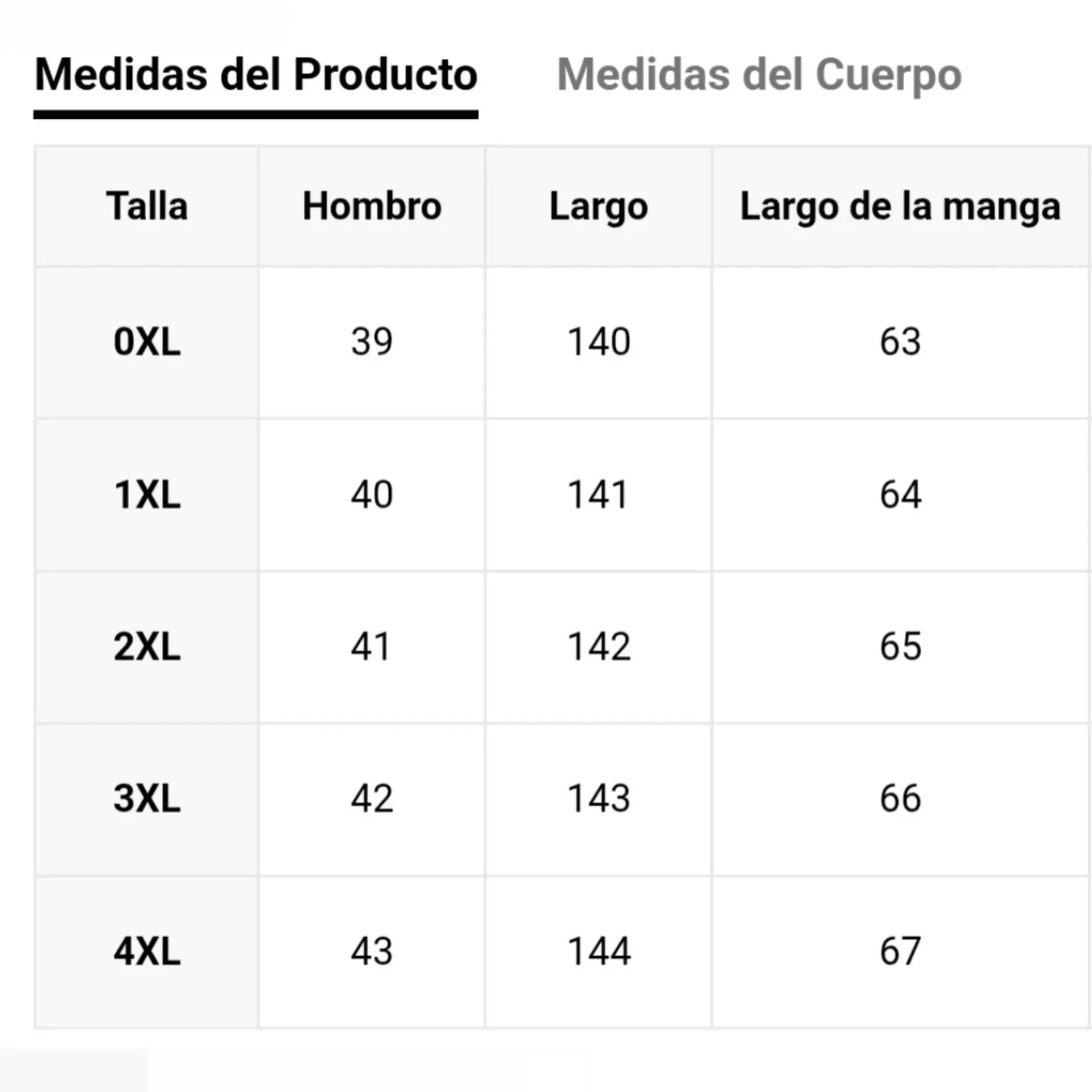Click the Largo column header
Screen dimensions: 1092x1092
[599, 206]
